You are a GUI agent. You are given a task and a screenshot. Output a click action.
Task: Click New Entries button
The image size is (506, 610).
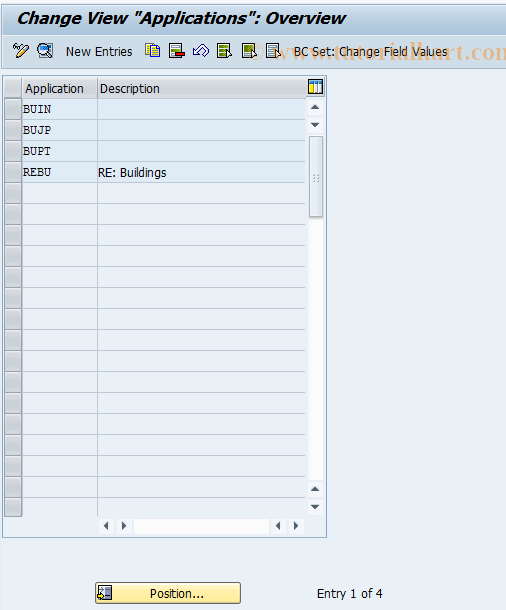click(x=99, y=51)
